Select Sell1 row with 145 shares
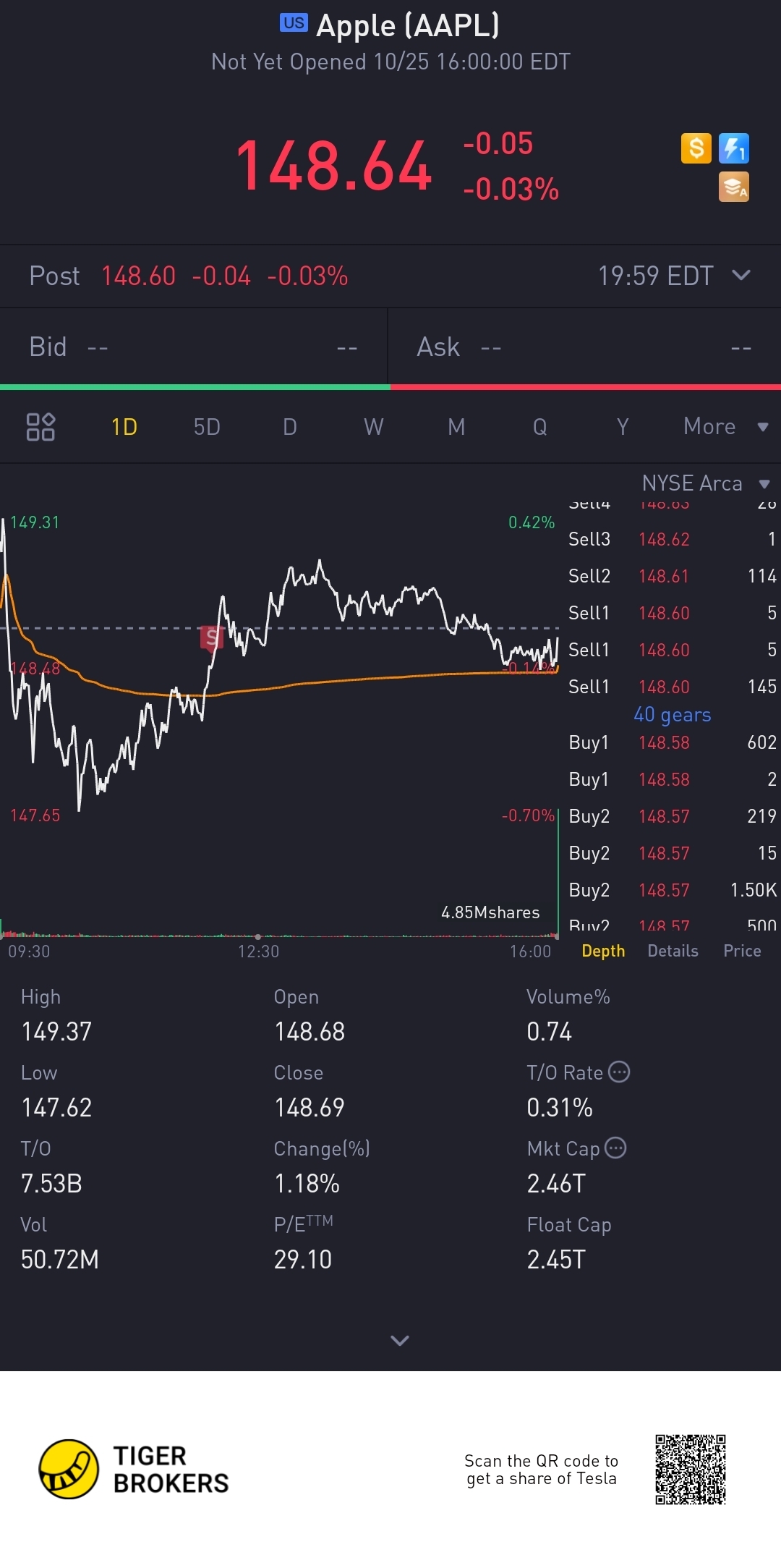 point(673,687)
